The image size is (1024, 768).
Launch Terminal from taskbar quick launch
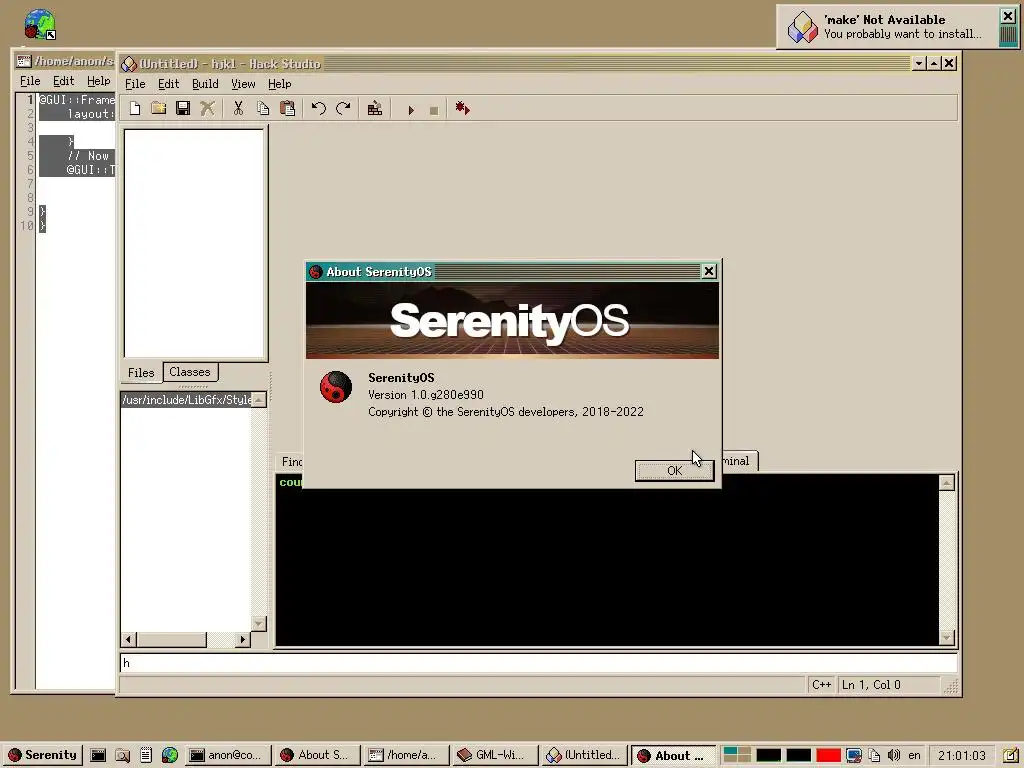coord(98,755)
